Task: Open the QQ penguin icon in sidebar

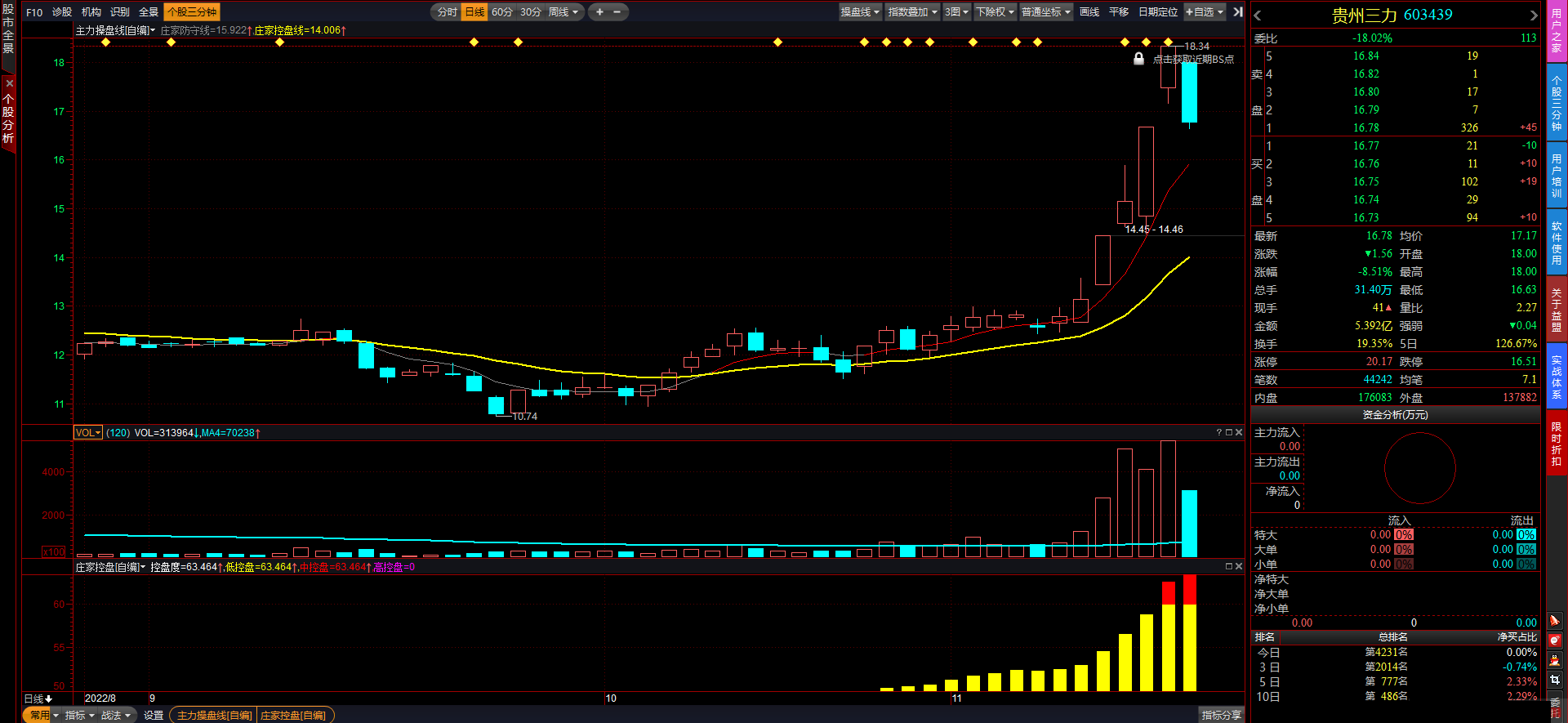Action: point(1555,660)
